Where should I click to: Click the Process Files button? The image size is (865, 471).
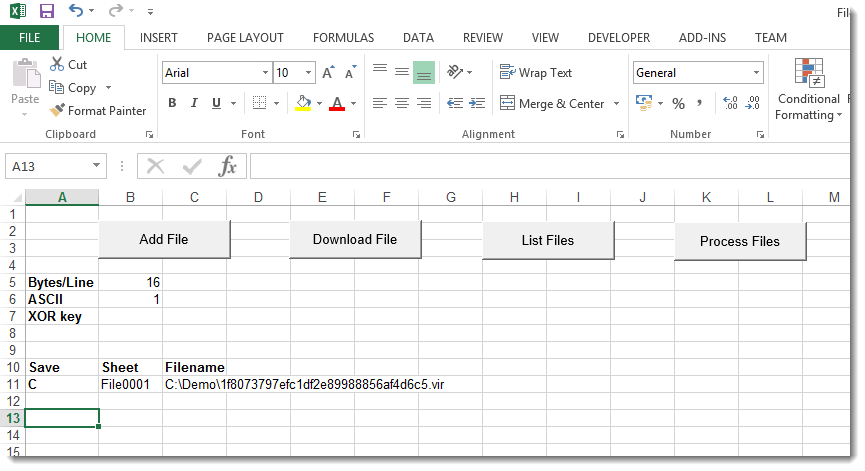pos(740,241)
